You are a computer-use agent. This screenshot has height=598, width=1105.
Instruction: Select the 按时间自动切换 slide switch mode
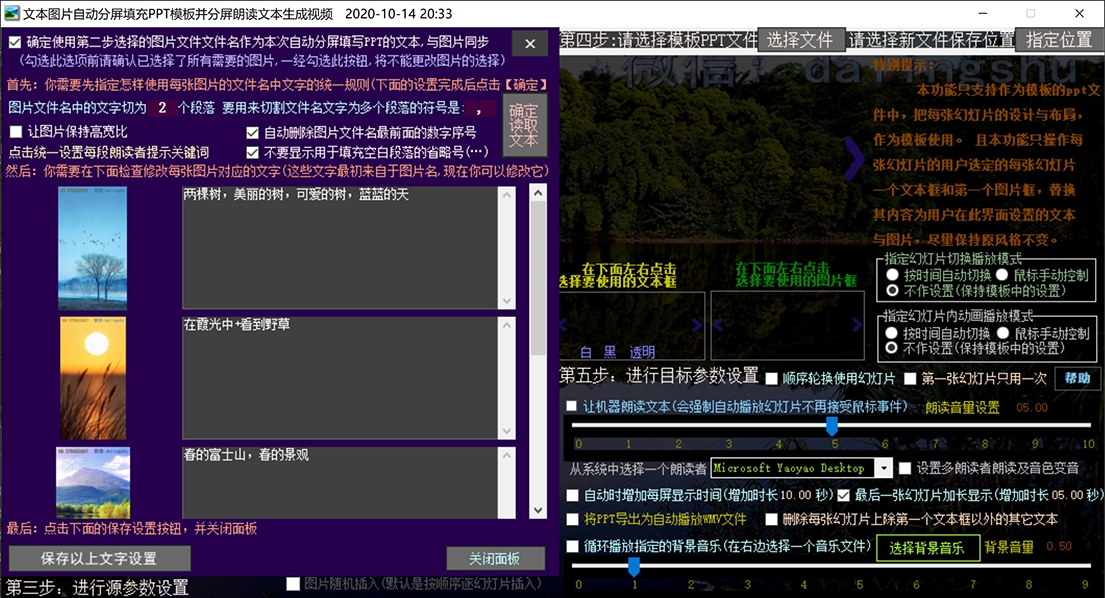(892, 275)
